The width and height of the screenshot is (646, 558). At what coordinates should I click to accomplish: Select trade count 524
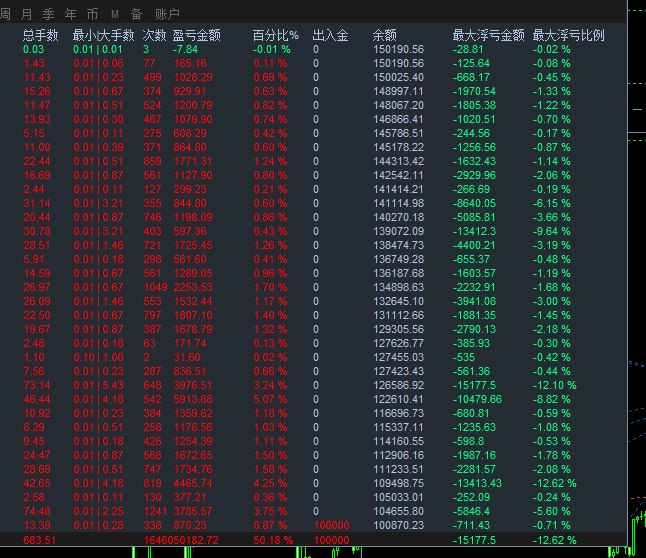[152, 106]
